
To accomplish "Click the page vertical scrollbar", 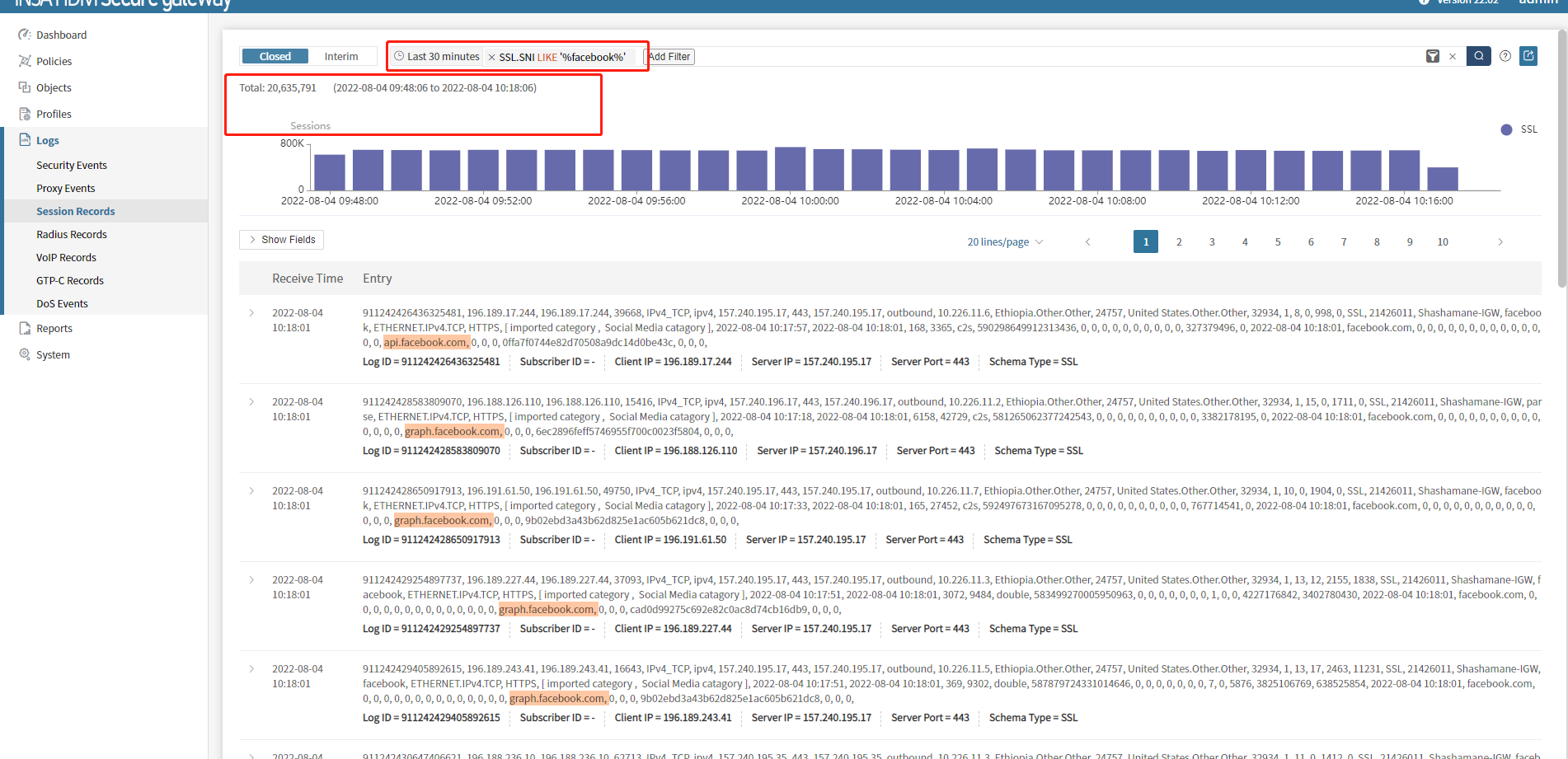I will 1561,157.
